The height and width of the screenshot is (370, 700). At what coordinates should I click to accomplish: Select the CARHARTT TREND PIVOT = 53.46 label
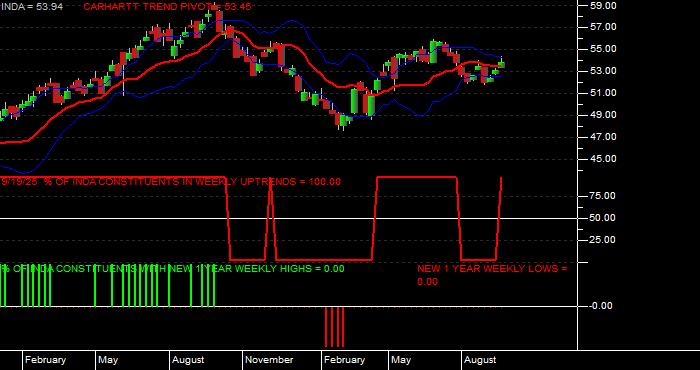[167, 7]
